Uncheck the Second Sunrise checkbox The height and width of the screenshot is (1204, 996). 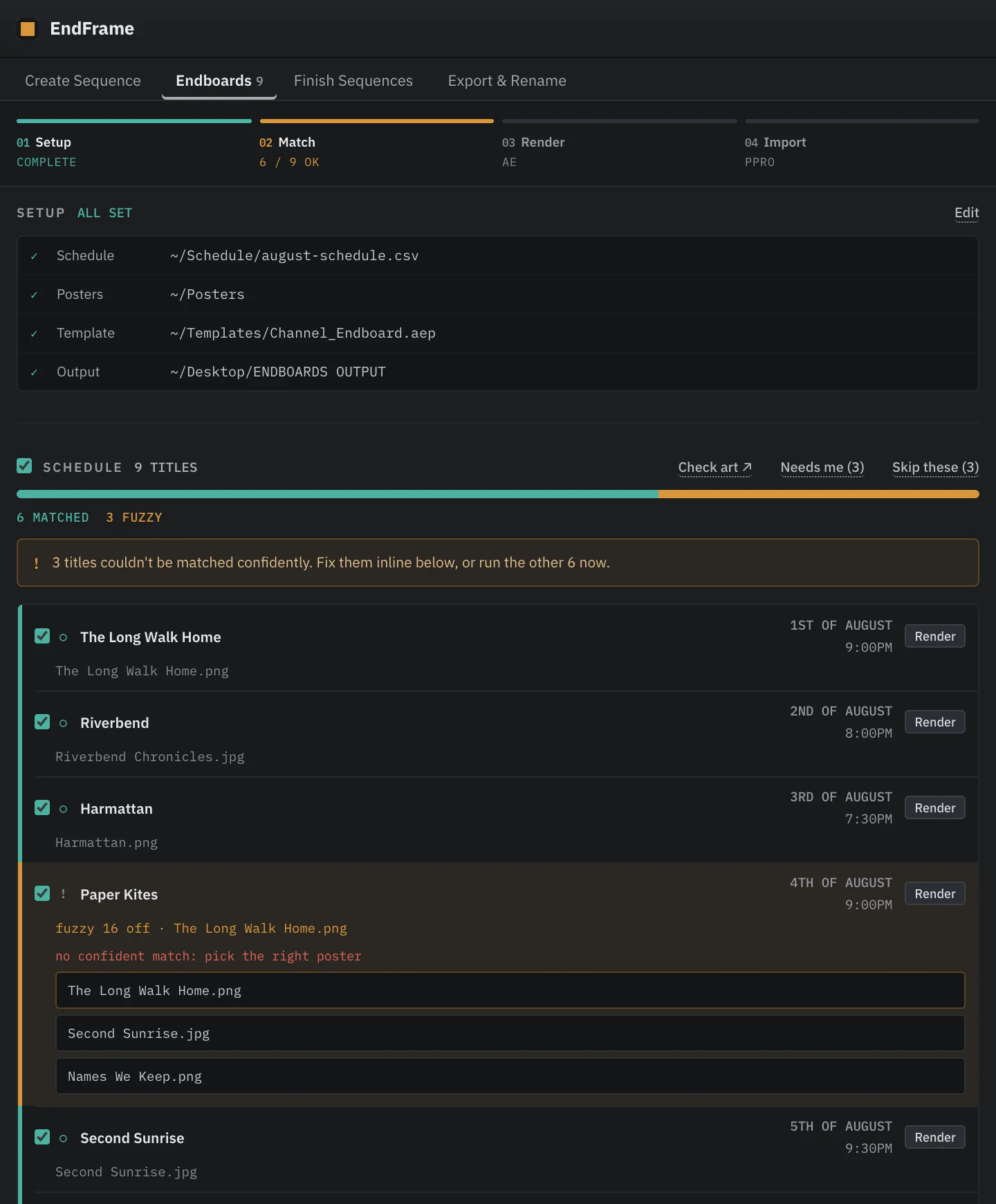[42, 1137]
